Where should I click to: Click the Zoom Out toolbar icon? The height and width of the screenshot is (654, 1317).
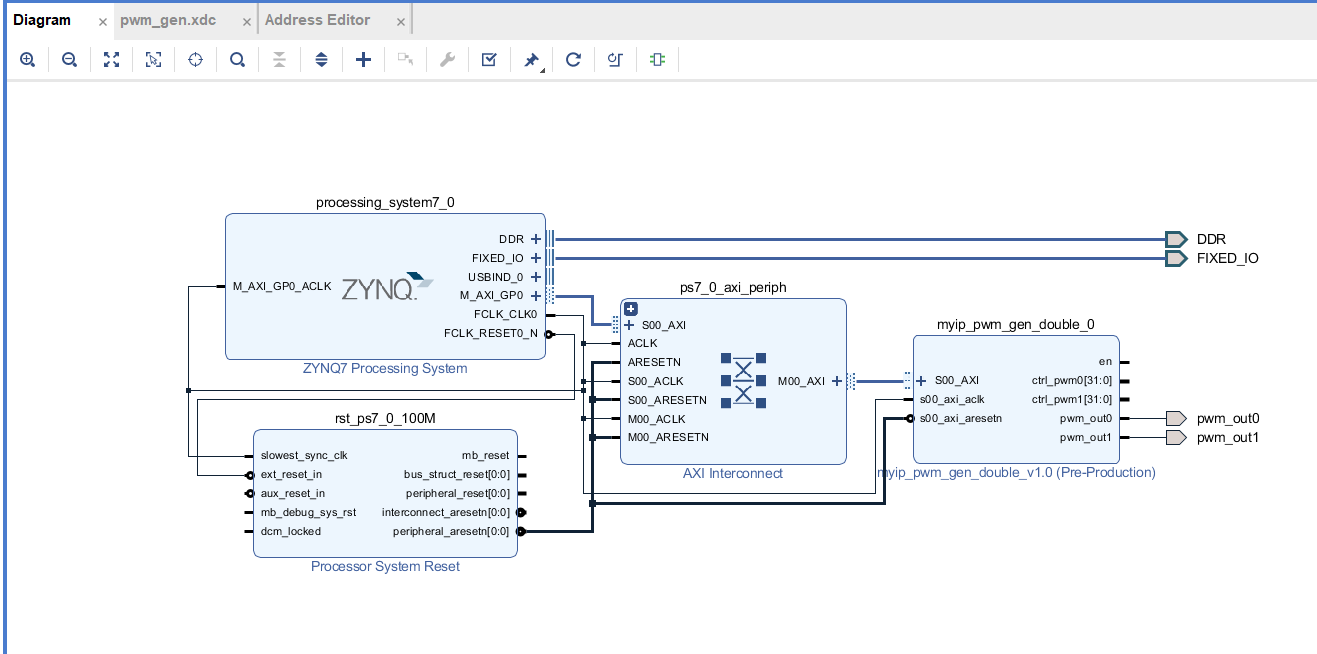pos(69,60)
